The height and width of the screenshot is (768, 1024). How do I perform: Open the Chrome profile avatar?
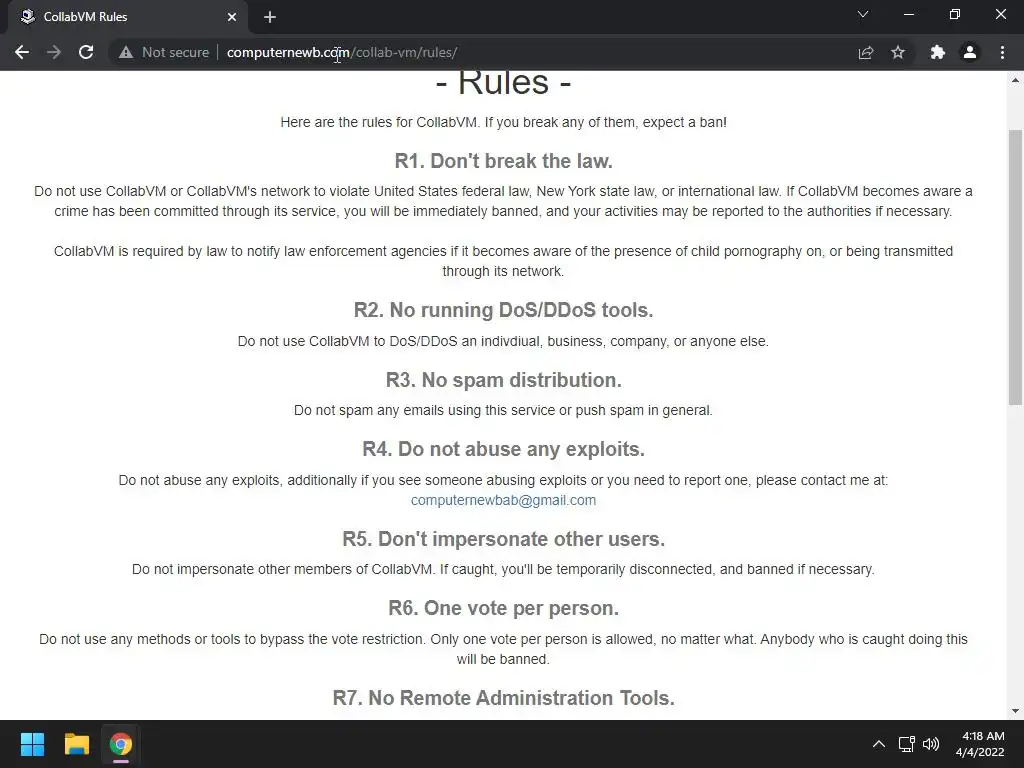[x=970, y=52]
